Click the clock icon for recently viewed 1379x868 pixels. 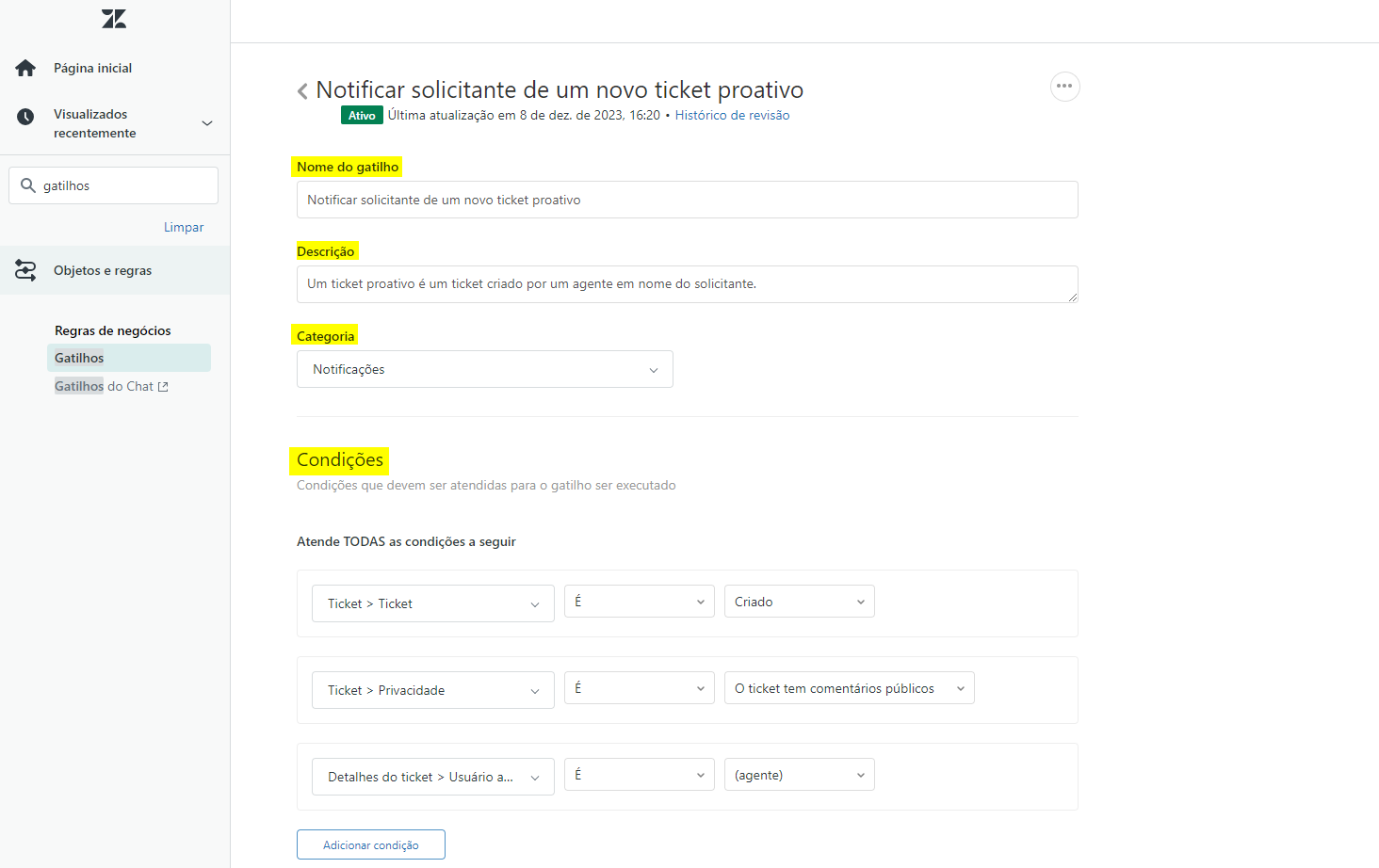click(x=25, y=117)
